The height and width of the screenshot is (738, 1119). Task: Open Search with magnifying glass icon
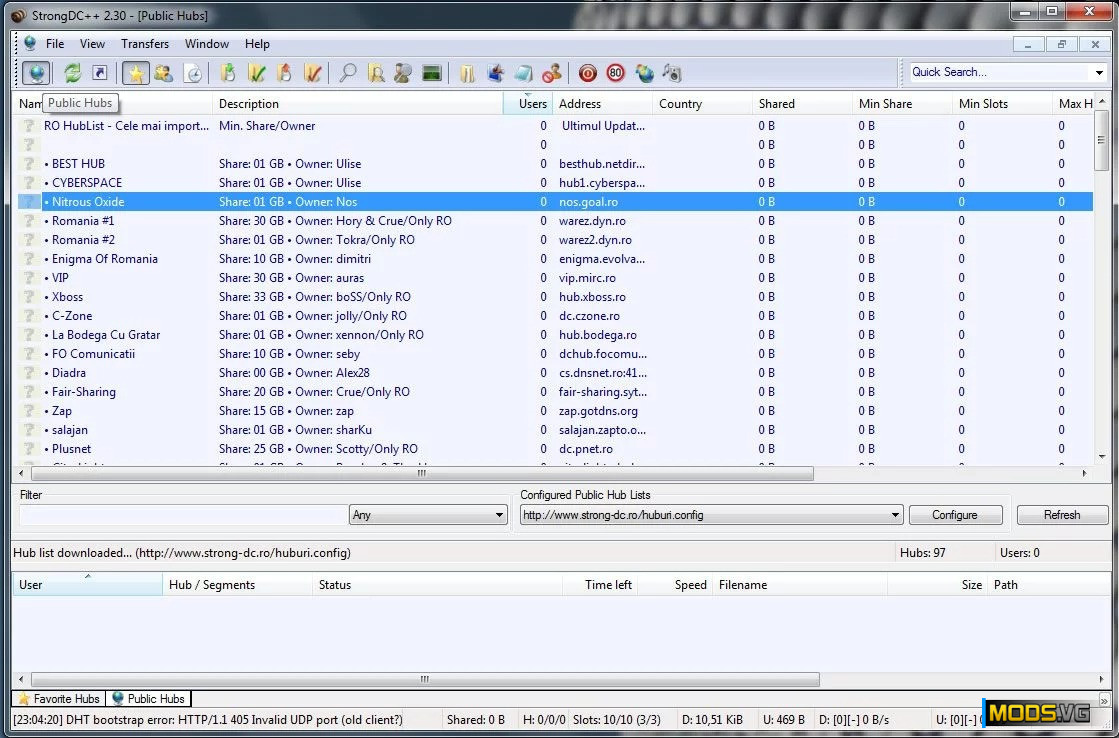click(x=347, y=73)
